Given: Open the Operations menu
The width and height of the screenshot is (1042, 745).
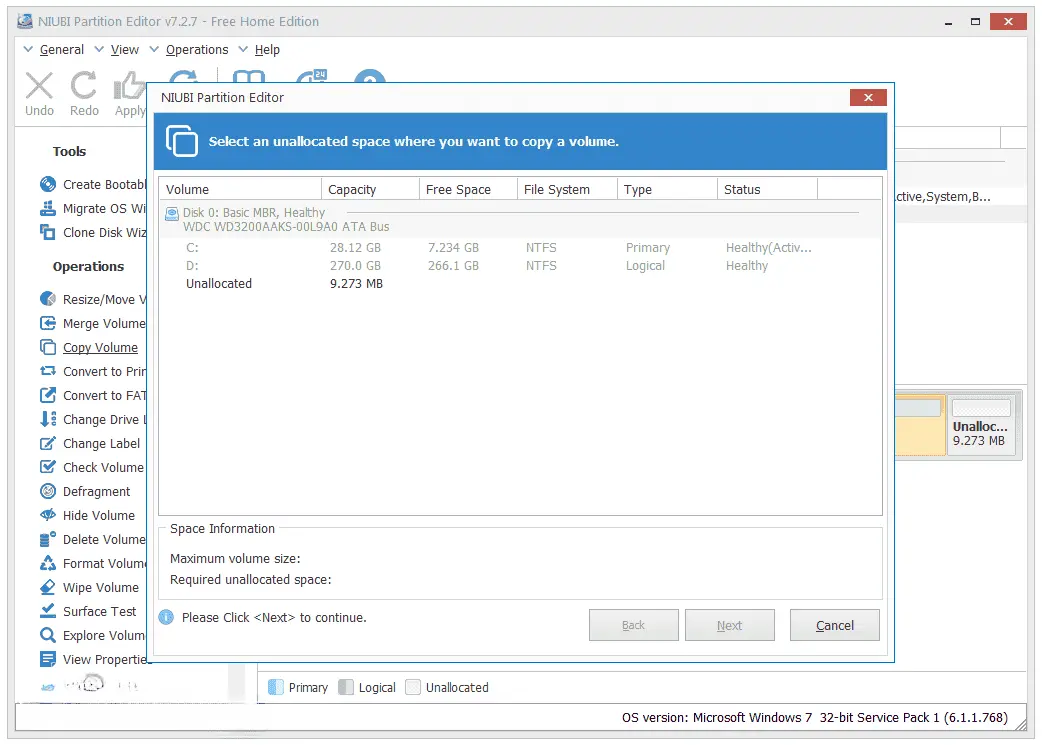Looking at the screenshot, I should point(197,50).
